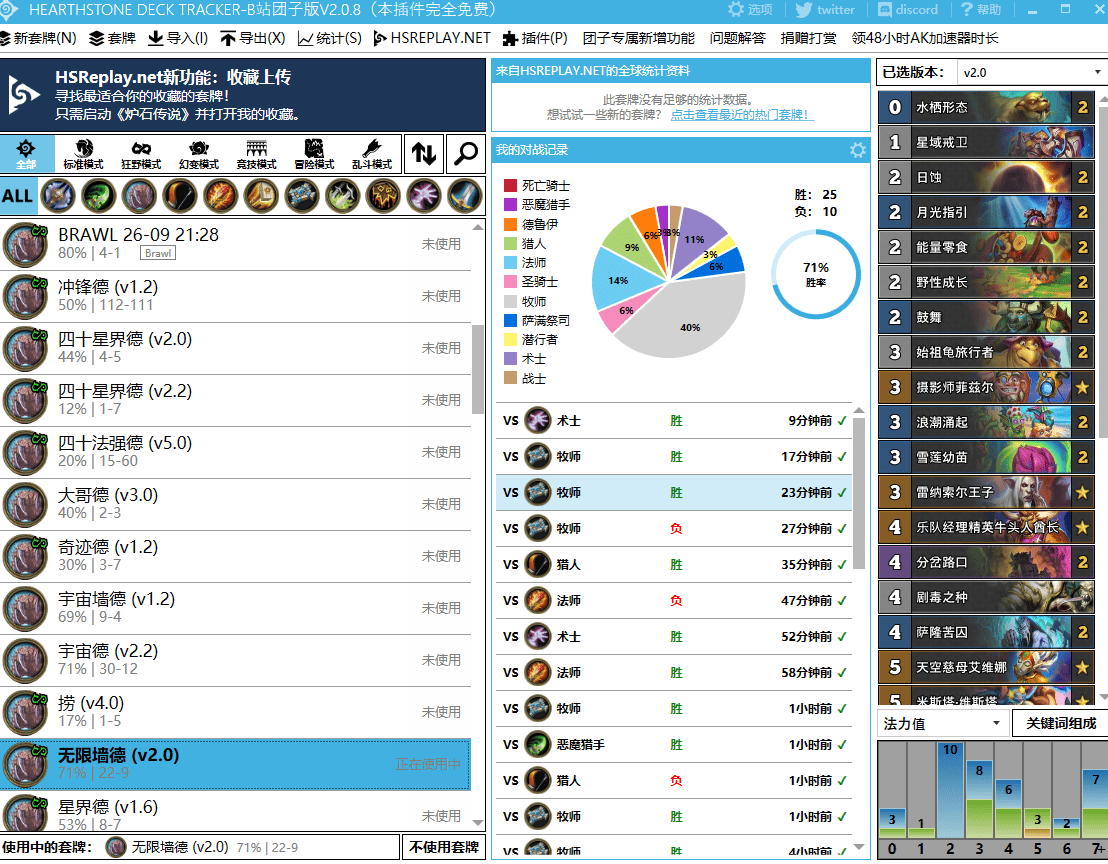Viewport: 1108px width, 864px height.
Task: Open the discord link in title bar
Action: 908,9
